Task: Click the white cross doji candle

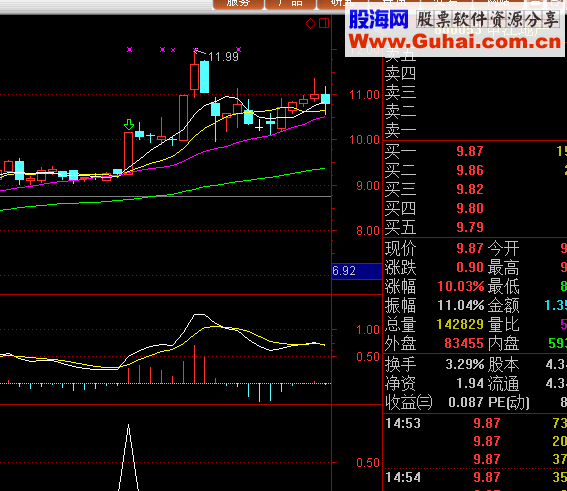Action: click(259, 127)
